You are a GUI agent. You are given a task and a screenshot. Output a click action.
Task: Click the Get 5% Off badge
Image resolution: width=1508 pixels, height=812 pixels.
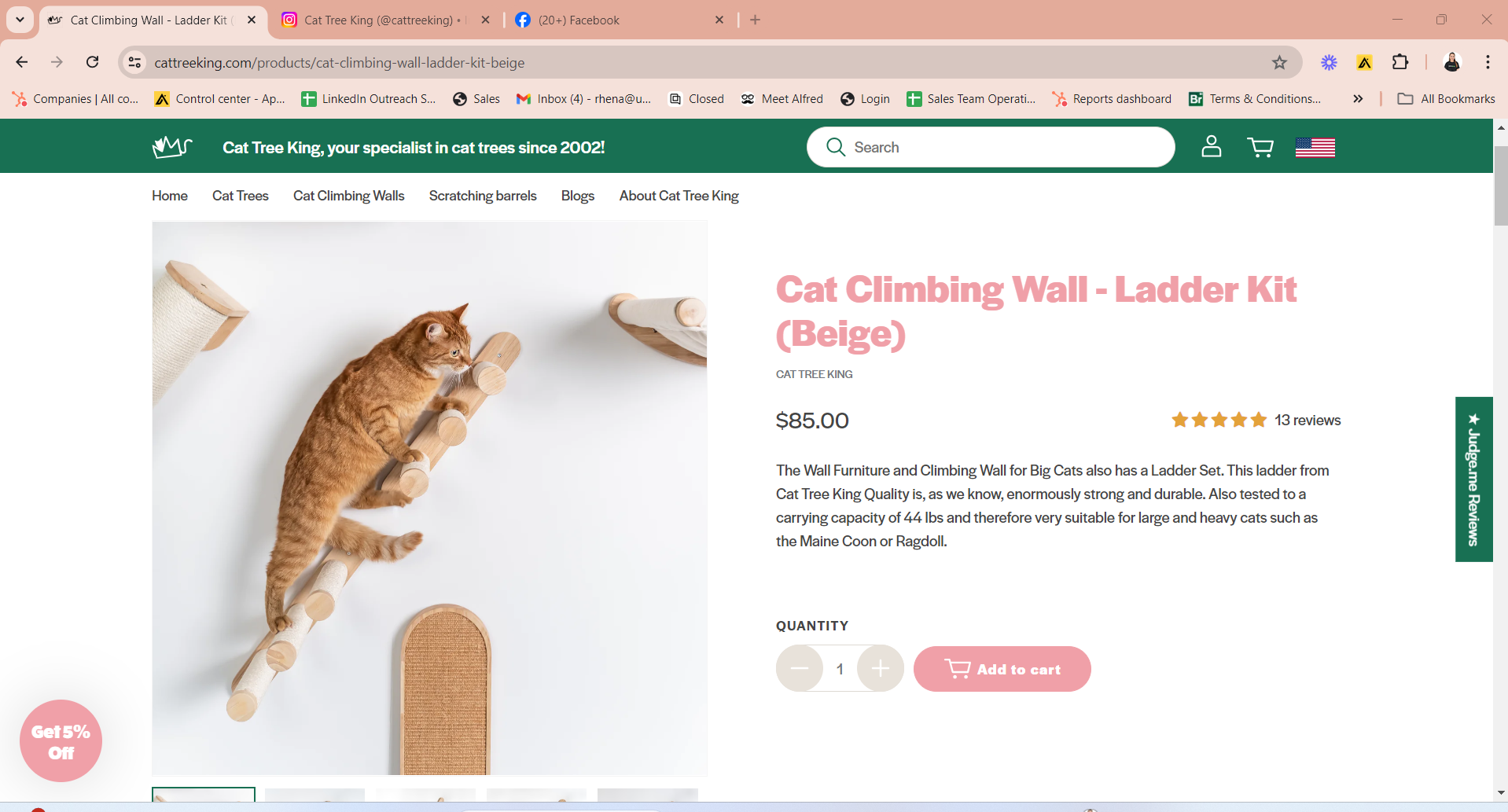point(61,741)
